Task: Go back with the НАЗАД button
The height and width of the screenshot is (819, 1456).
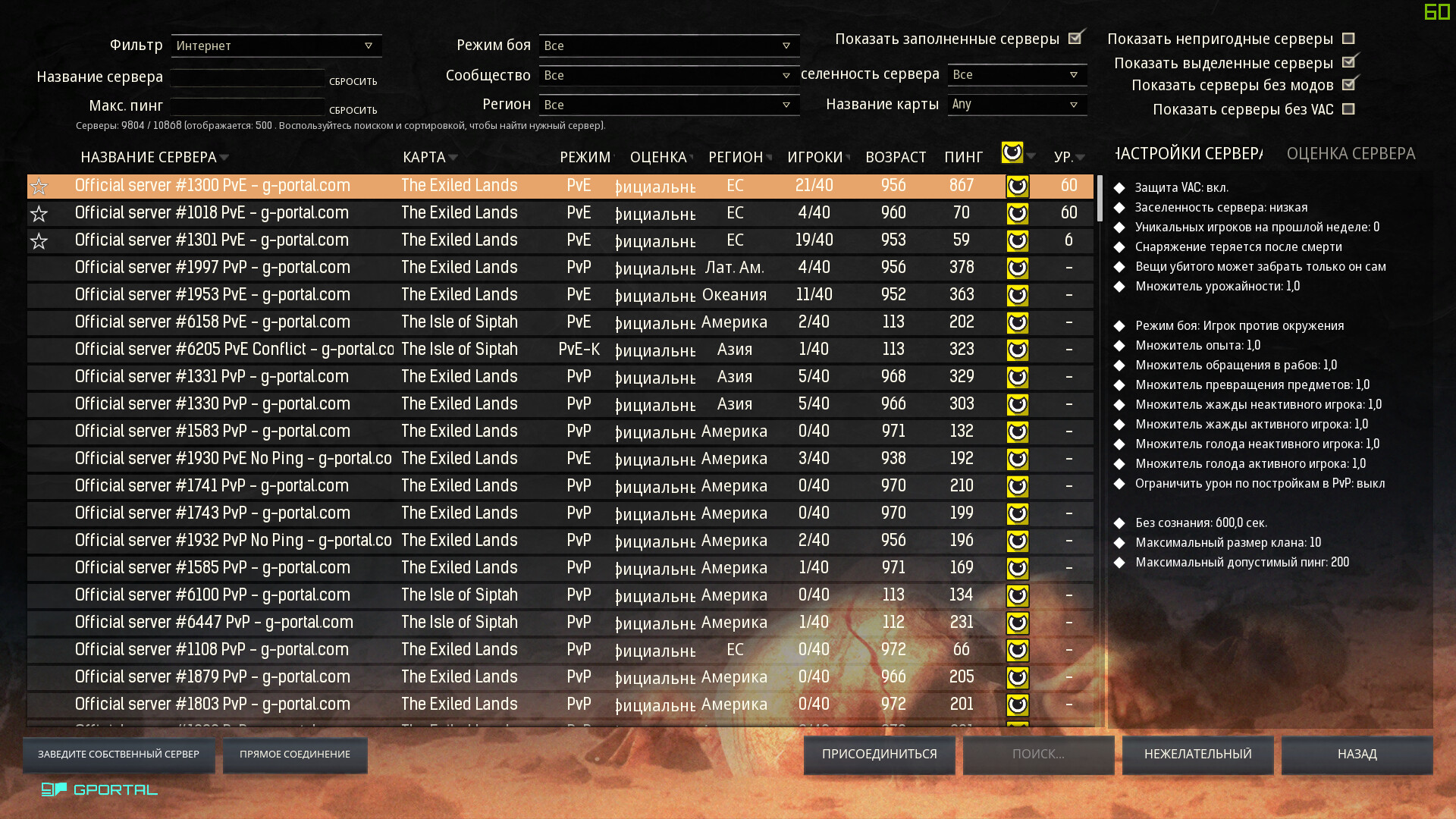Action: point(1357,755)
